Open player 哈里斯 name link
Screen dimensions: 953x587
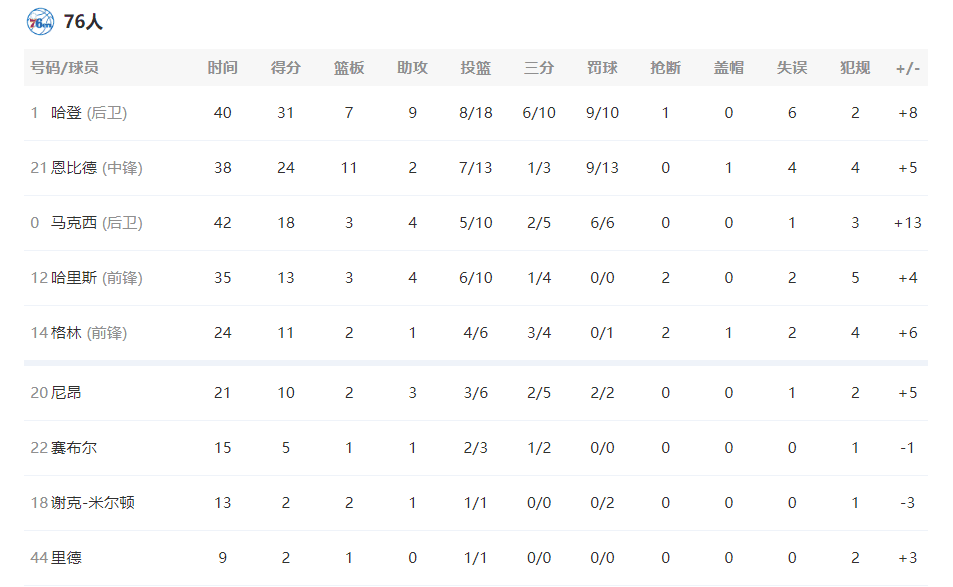click(74, 278)
